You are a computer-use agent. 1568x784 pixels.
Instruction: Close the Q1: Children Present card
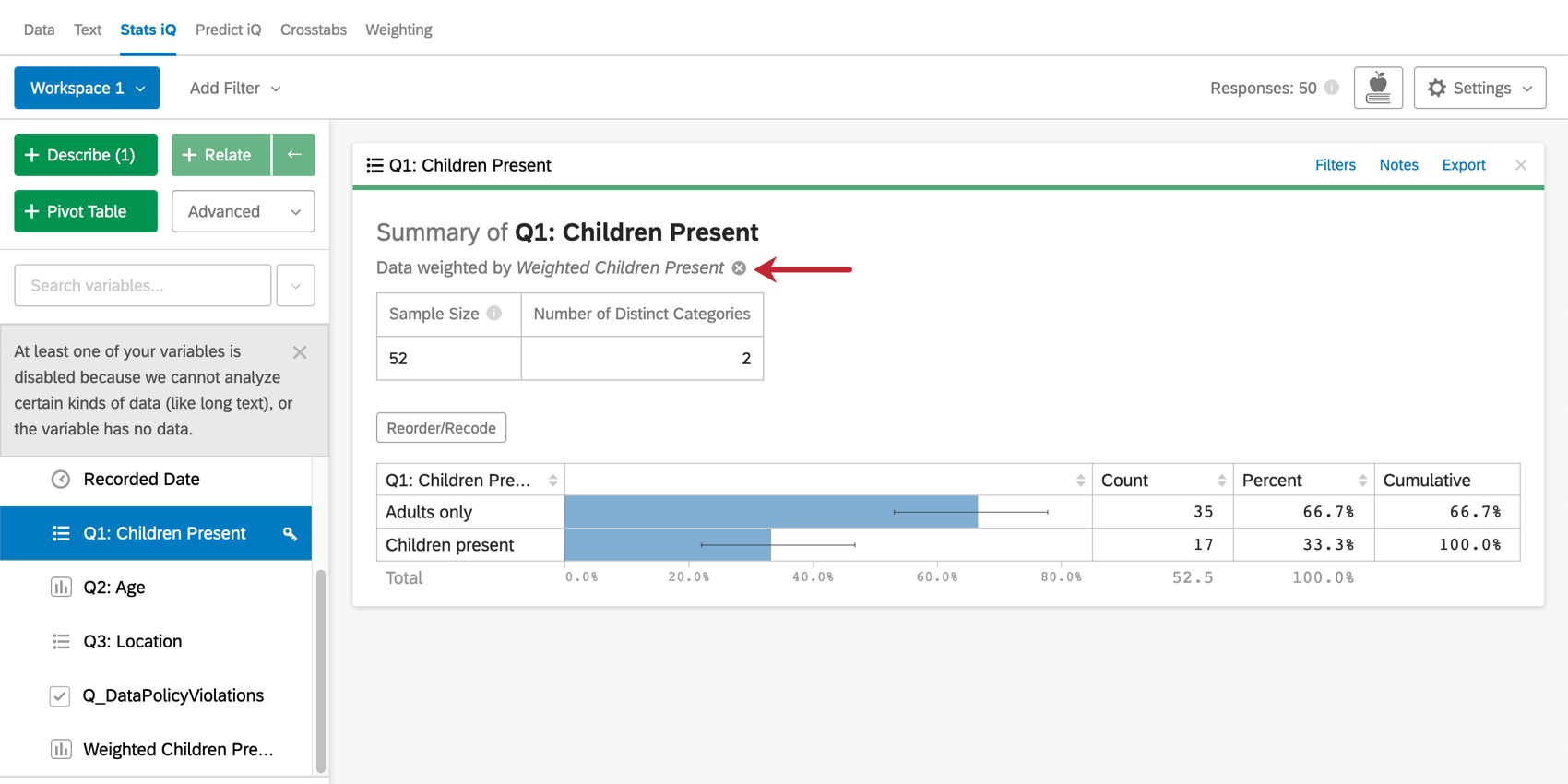(1521, 165)
